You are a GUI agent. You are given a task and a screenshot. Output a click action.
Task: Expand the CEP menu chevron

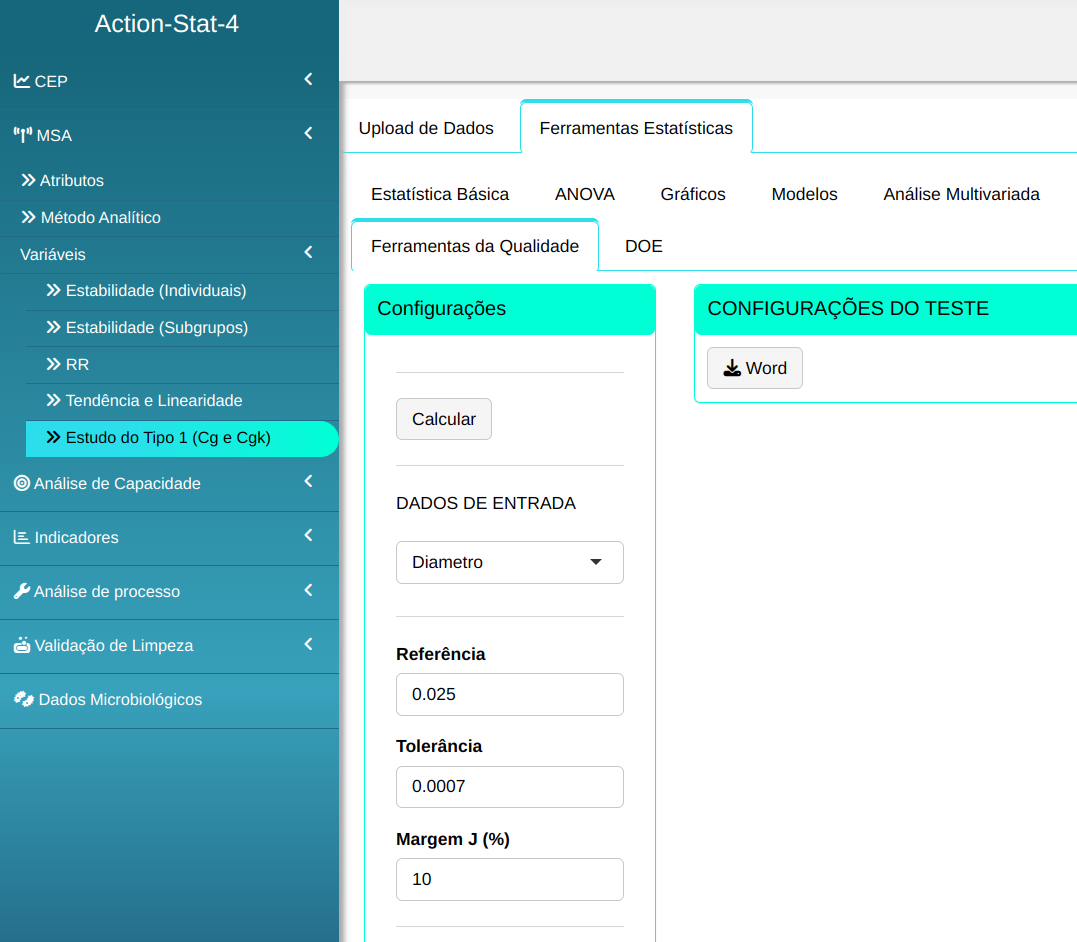(308, 79)
